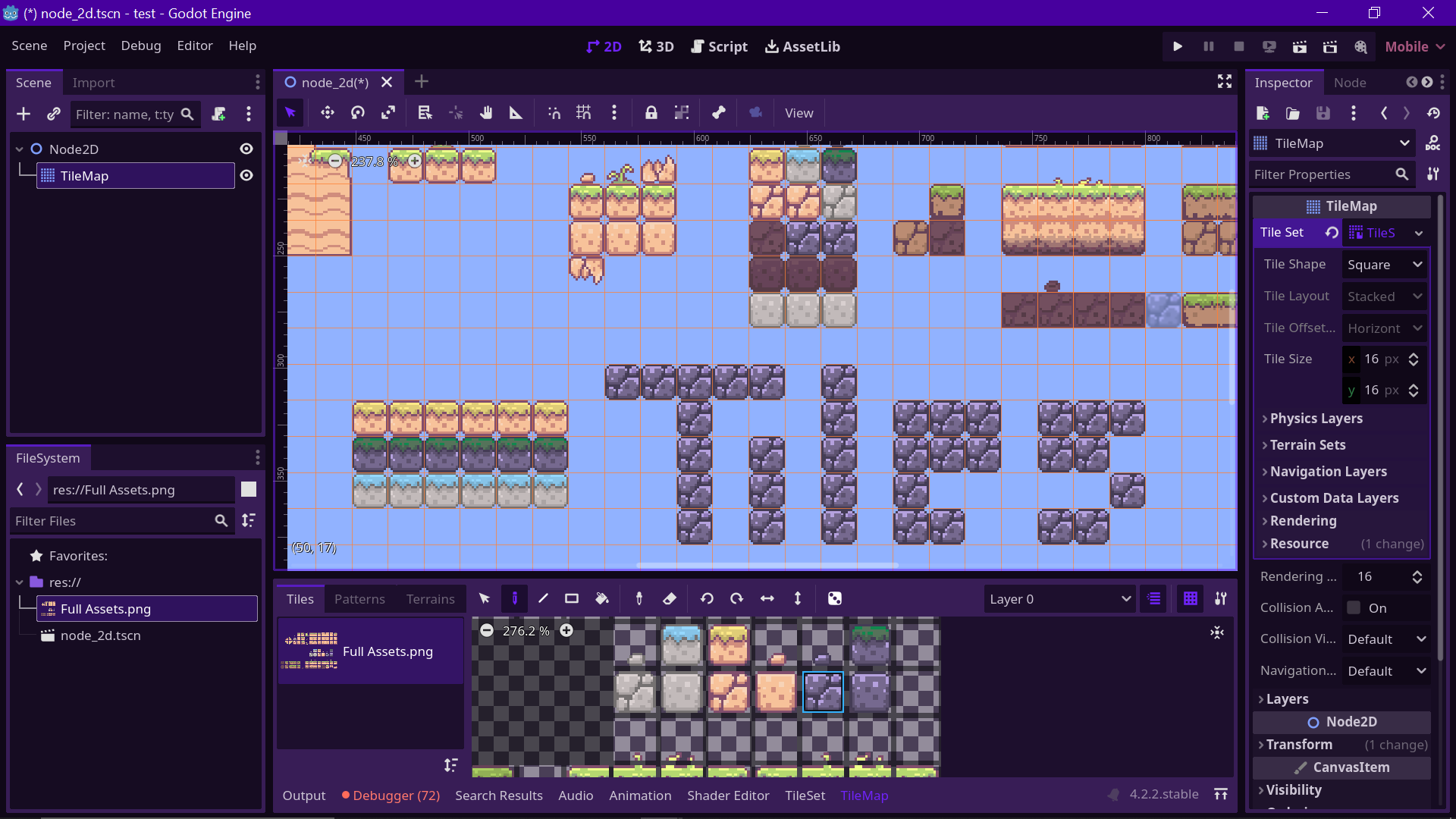Screen dimensions: 1456x819
Task: Open the Project menu
Action: (84, 45)
